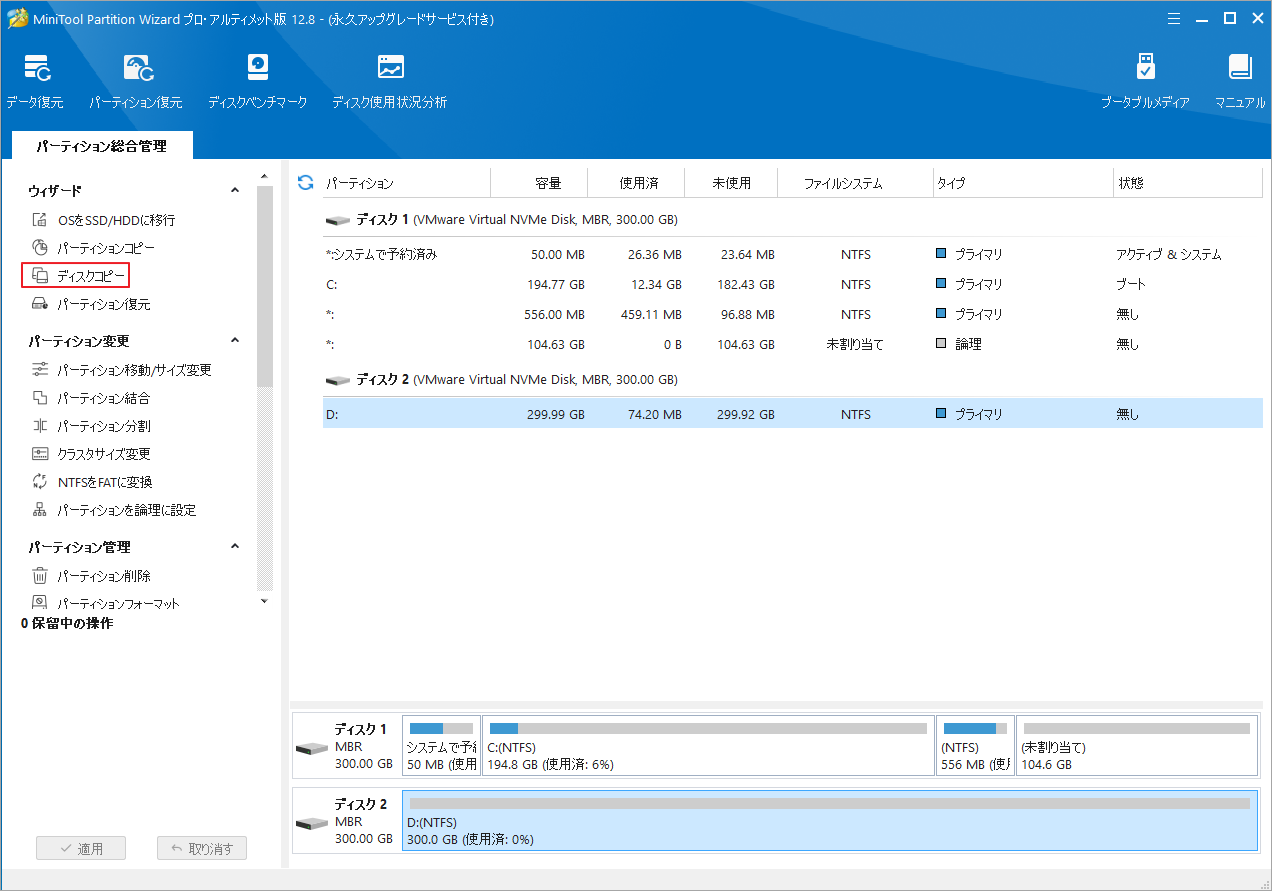Launch パーティション復元 from the top toolbar
Image resolution: width=1272 pixels, height=891 pixels.
pos(137,80)
